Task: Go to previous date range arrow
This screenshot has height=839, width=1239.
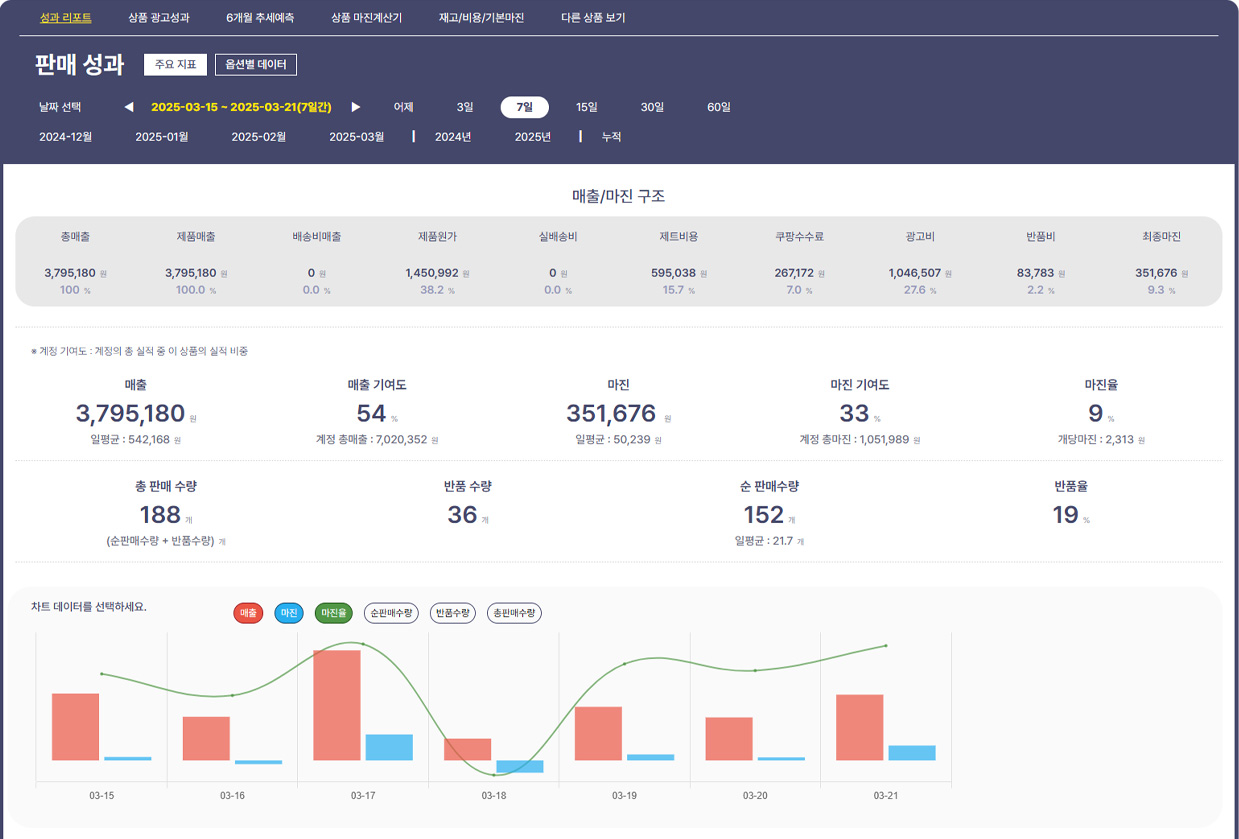Action: click(128, 107)
